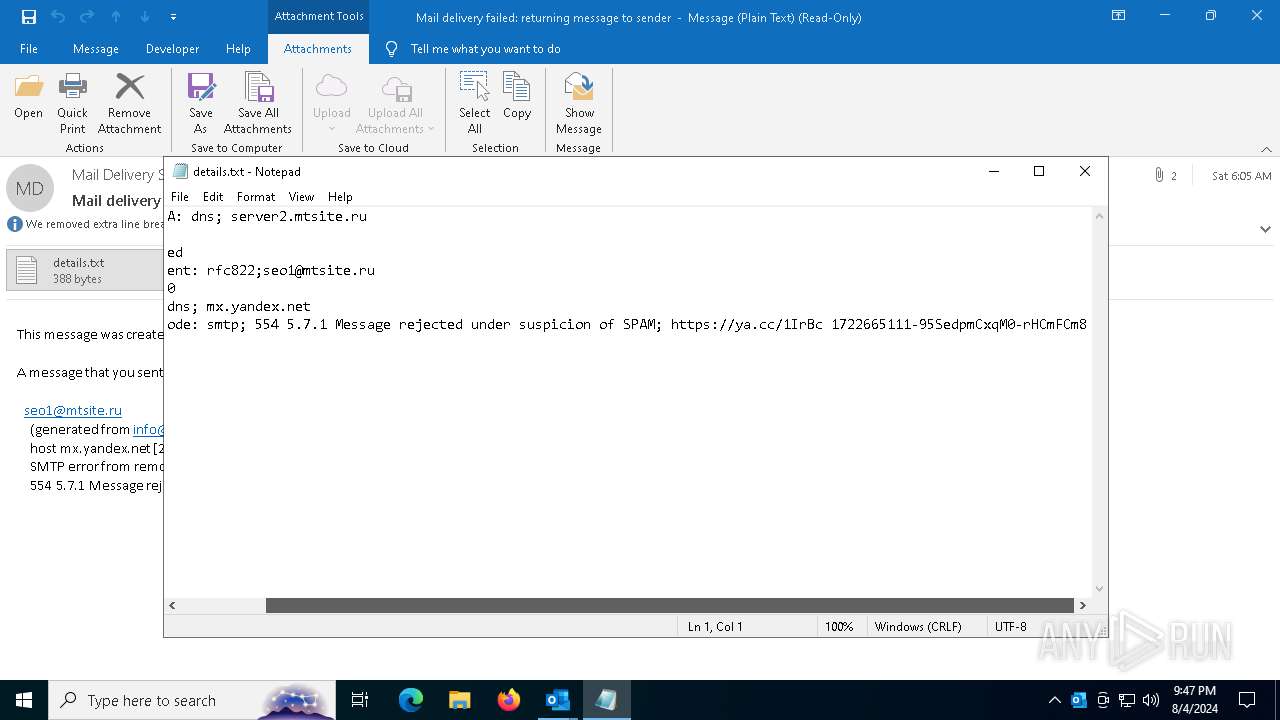Open Notepad's Format menu

[x=256, y=197]
